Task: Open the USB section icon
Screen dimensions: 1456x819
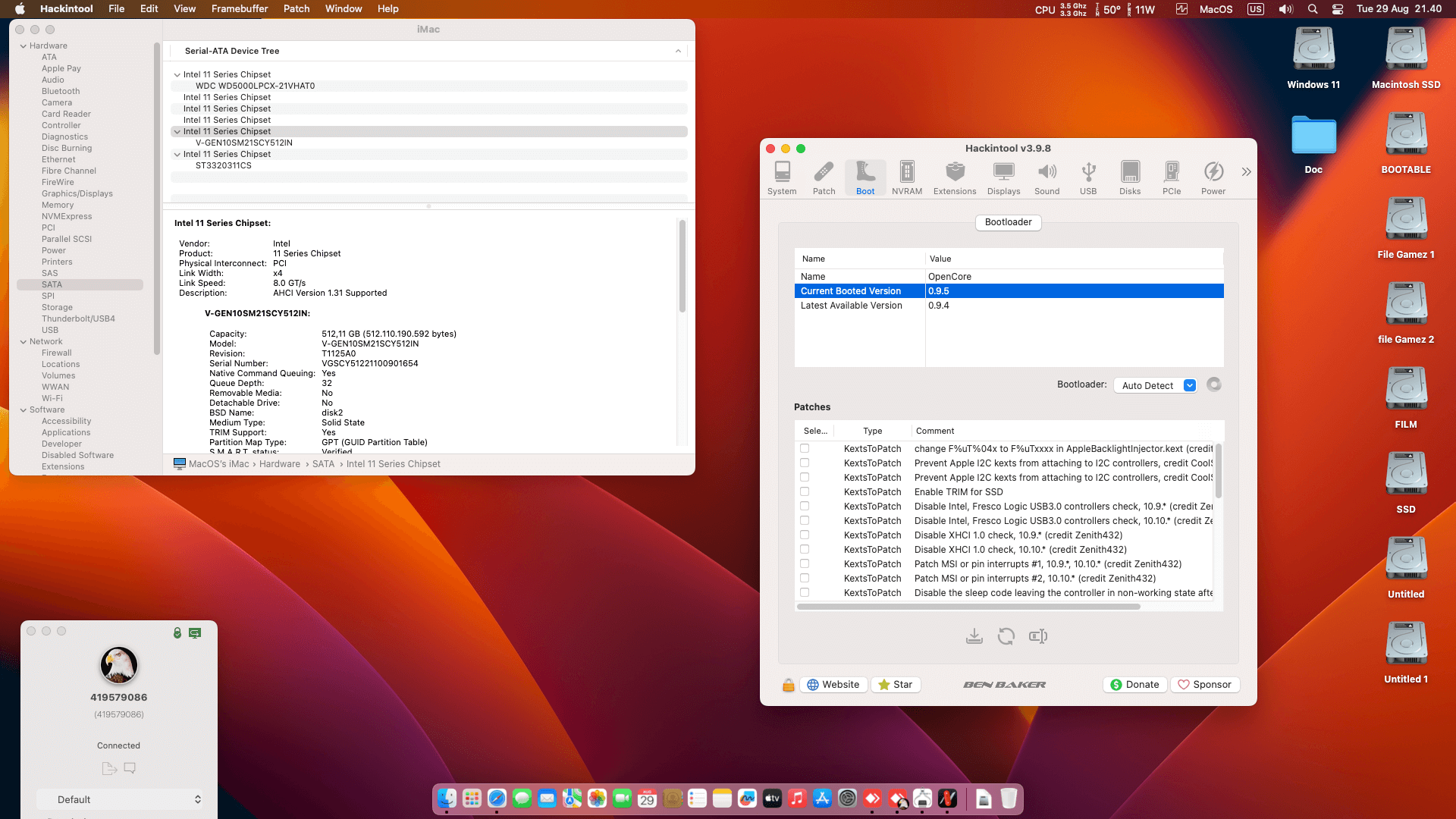Action: [x=1087, y=177]
